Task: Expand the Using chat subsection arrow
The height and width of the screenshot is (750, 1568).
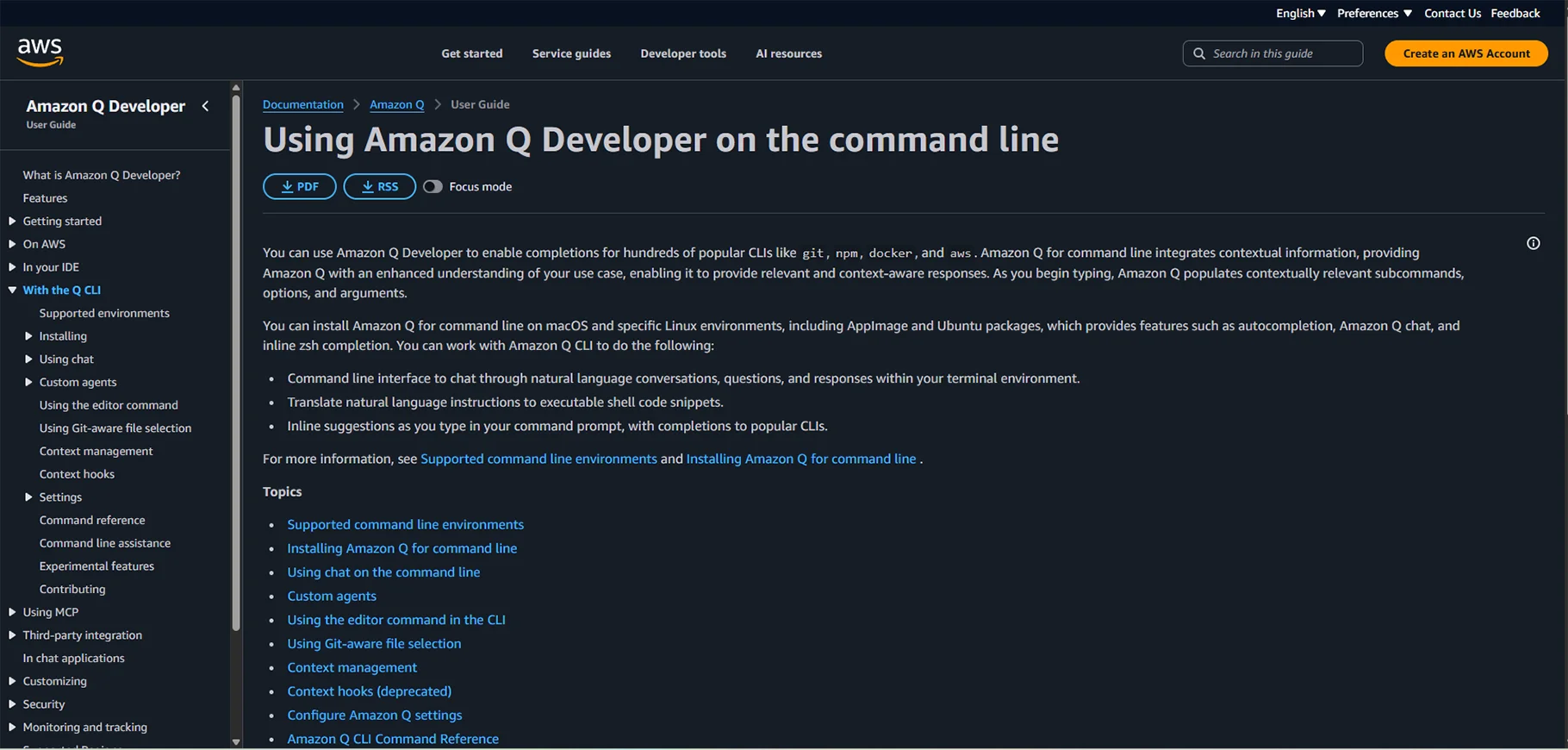Action: (x=28, y=359)
